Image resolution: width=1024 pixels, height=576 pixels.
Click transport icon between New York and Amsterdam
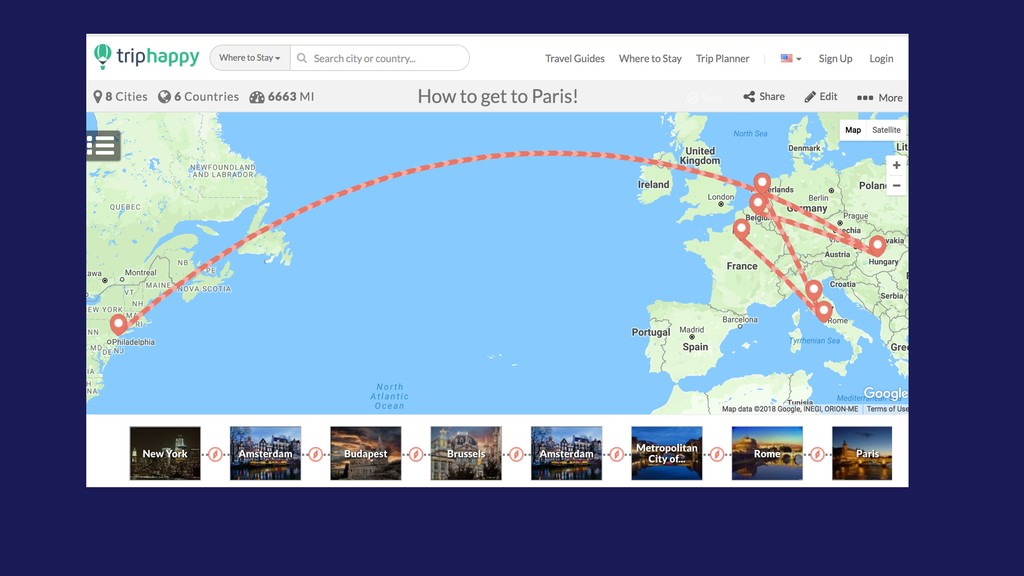[x=216, y=454]
